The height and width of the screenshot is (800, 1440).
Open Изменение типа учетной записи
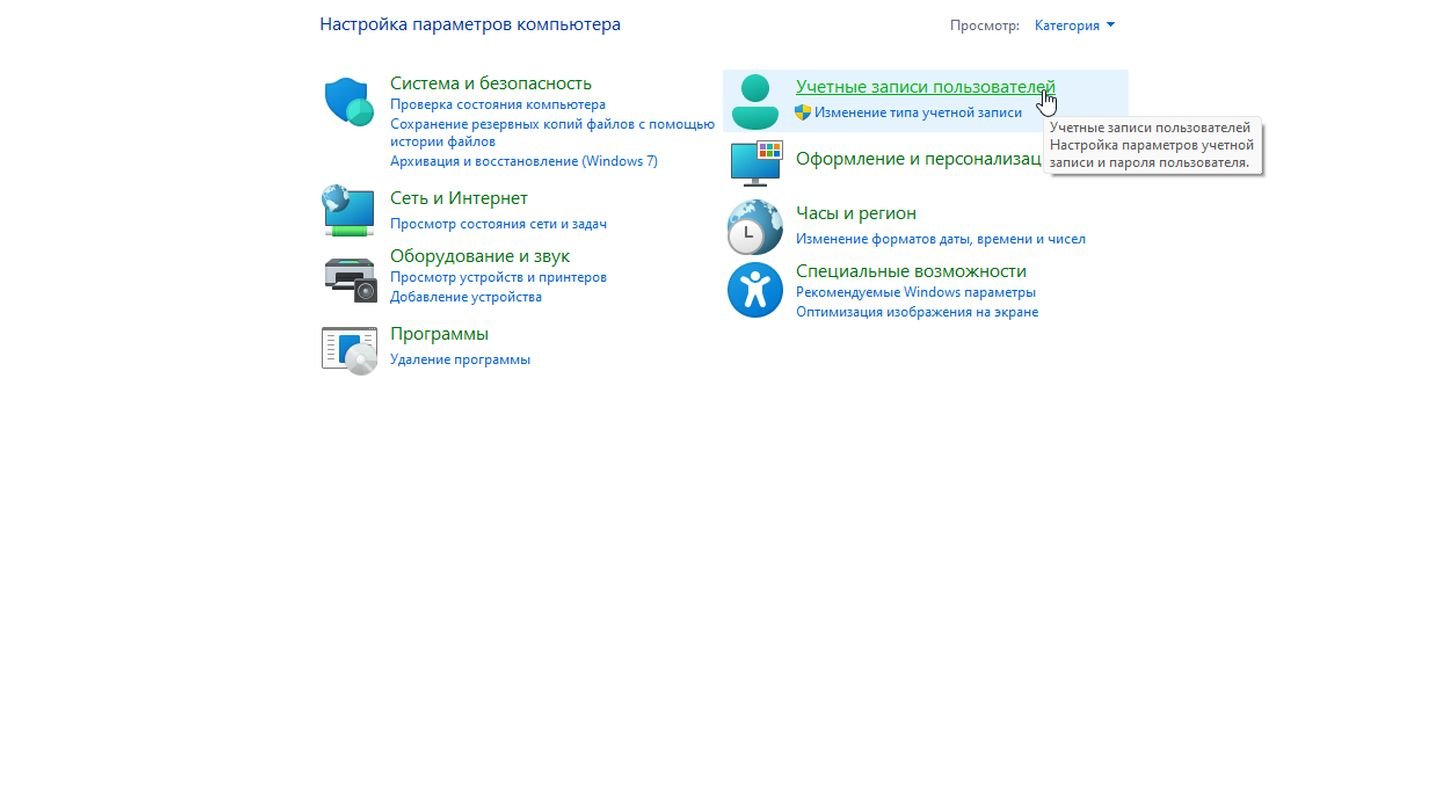click(x=917, y=113)
